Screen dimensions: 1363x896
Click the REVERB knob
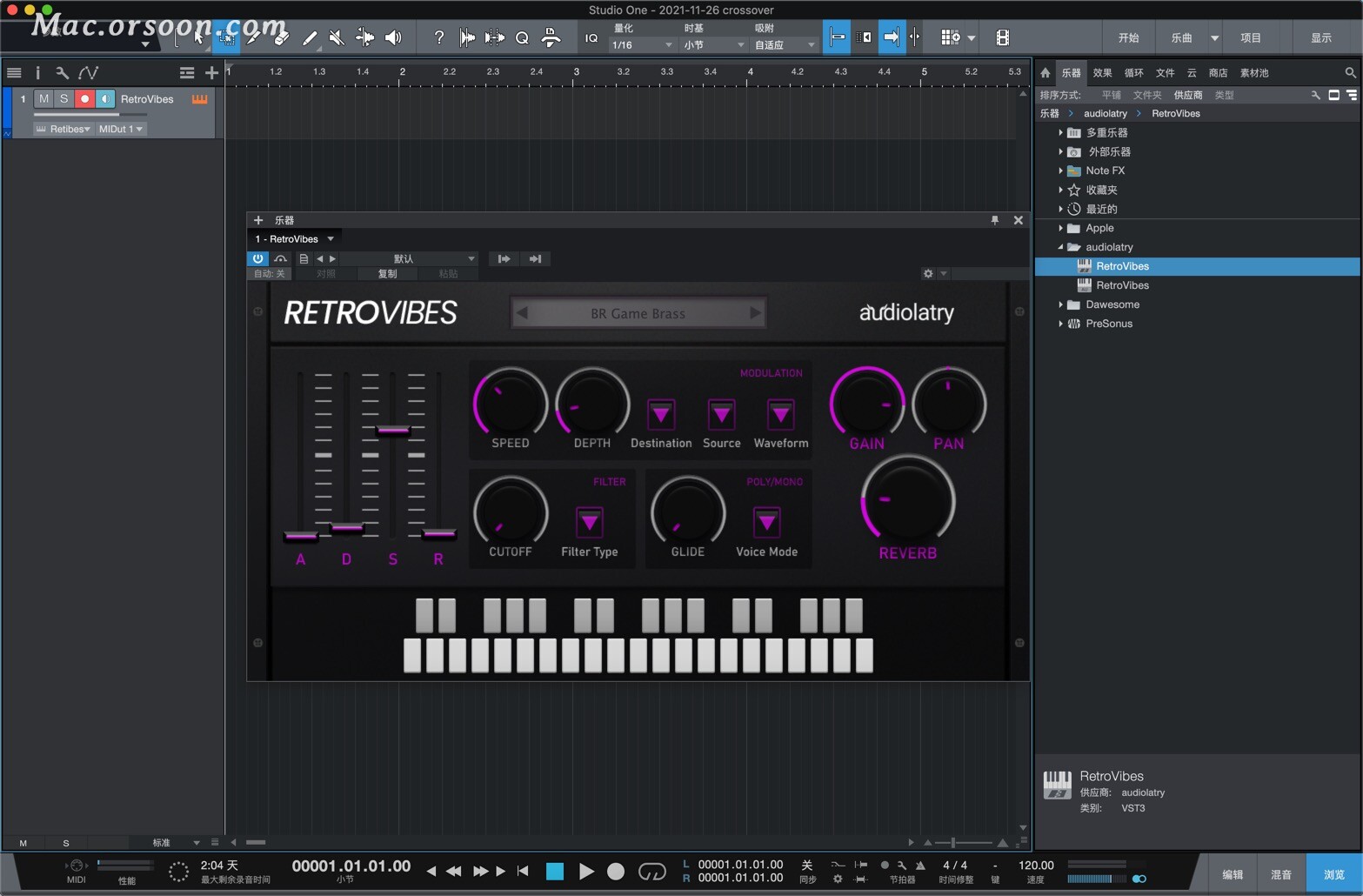908,502
